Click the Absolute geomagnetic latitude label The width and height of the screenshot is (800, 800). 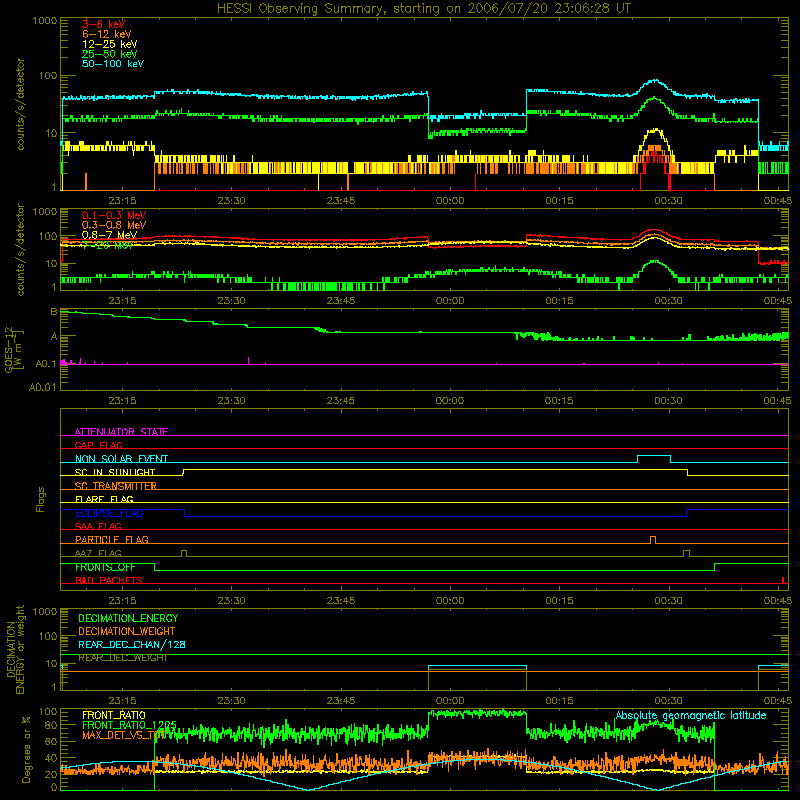[691, 715]
